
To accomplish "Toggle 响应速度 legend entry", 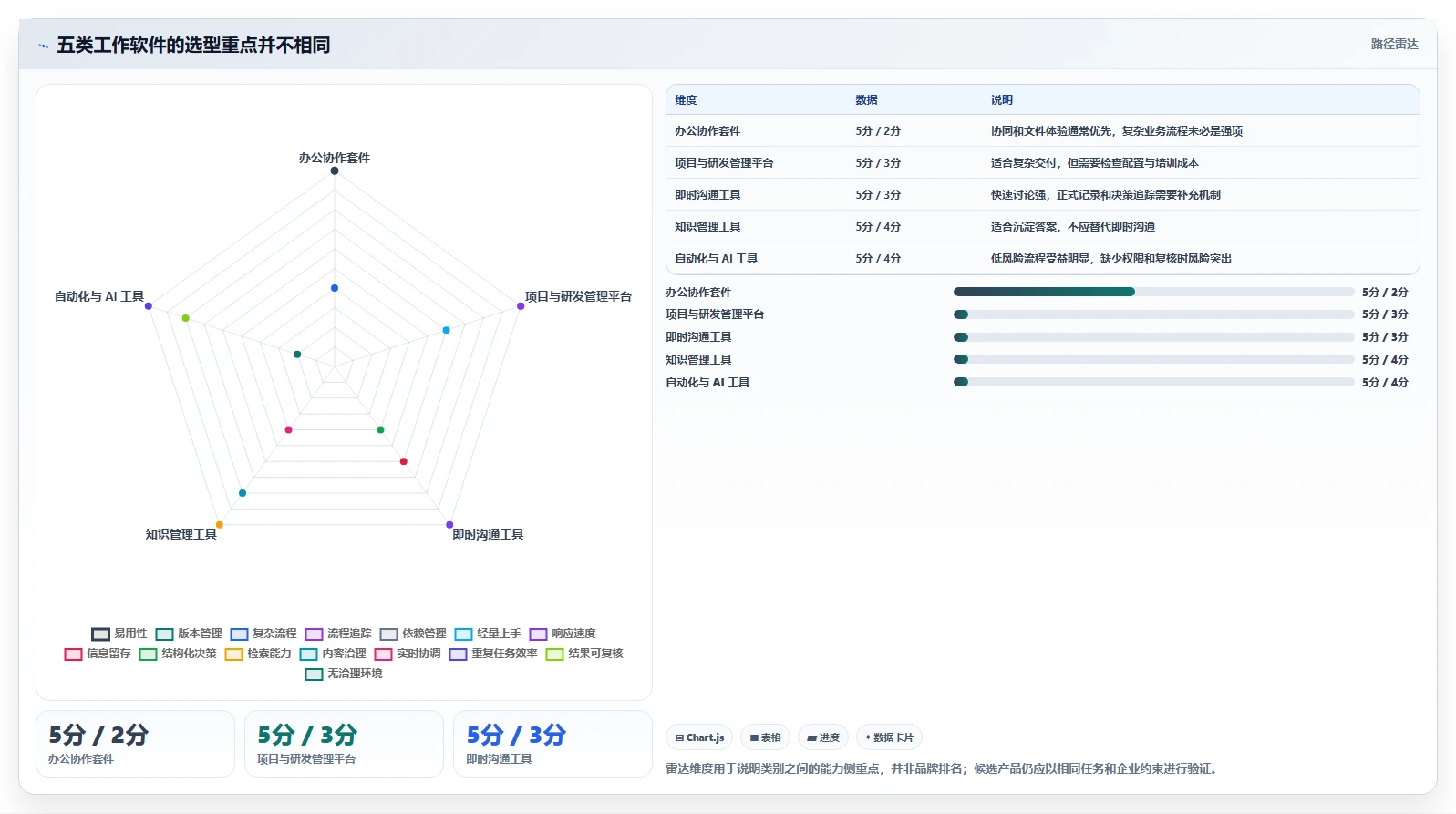I will pyautogui.click(x=563, y=634).
